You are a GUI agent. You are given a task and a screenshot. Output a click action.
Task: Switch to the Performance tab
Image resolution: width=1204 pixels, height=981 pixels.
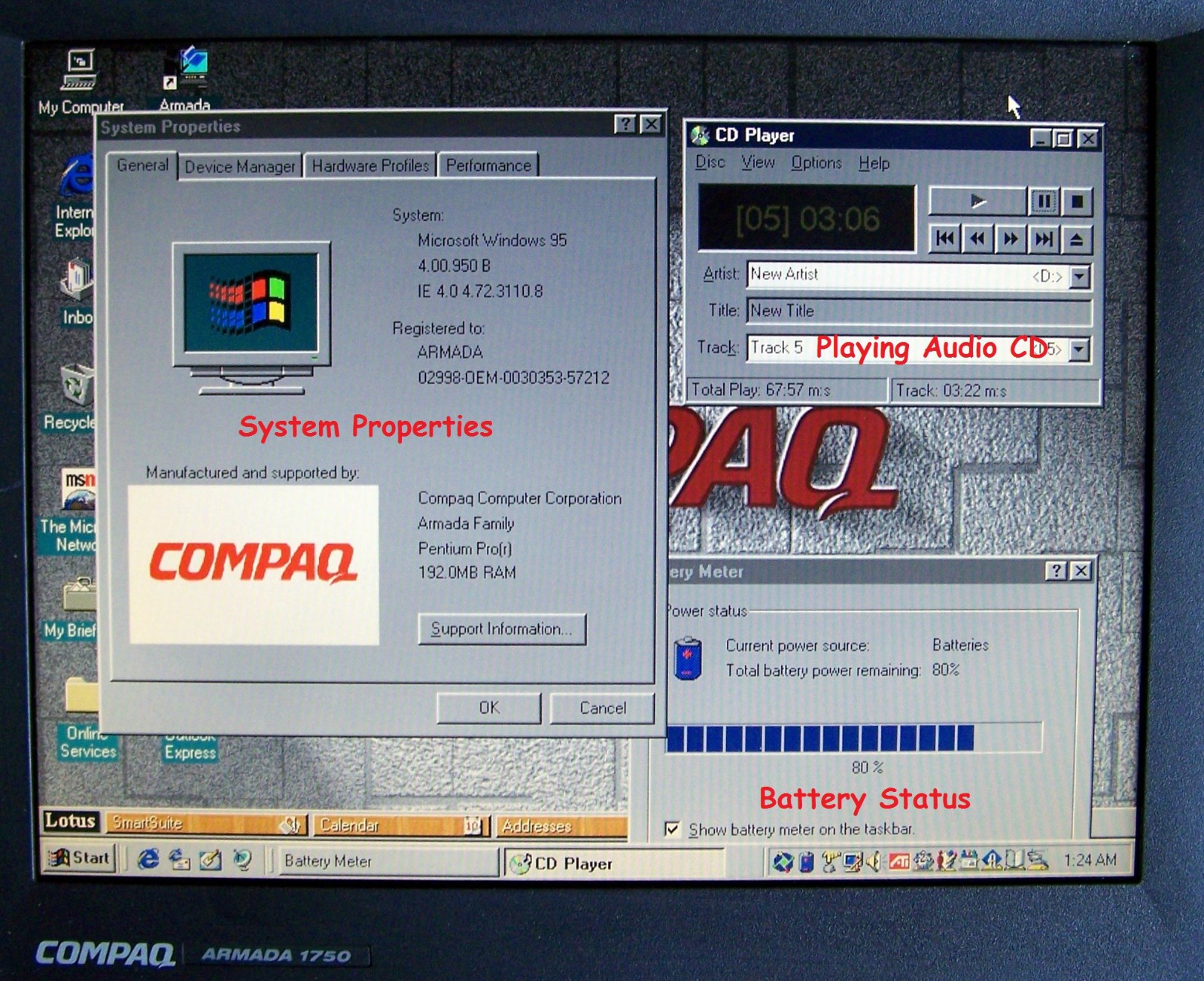pyautogui.click(x=488, y=166)
